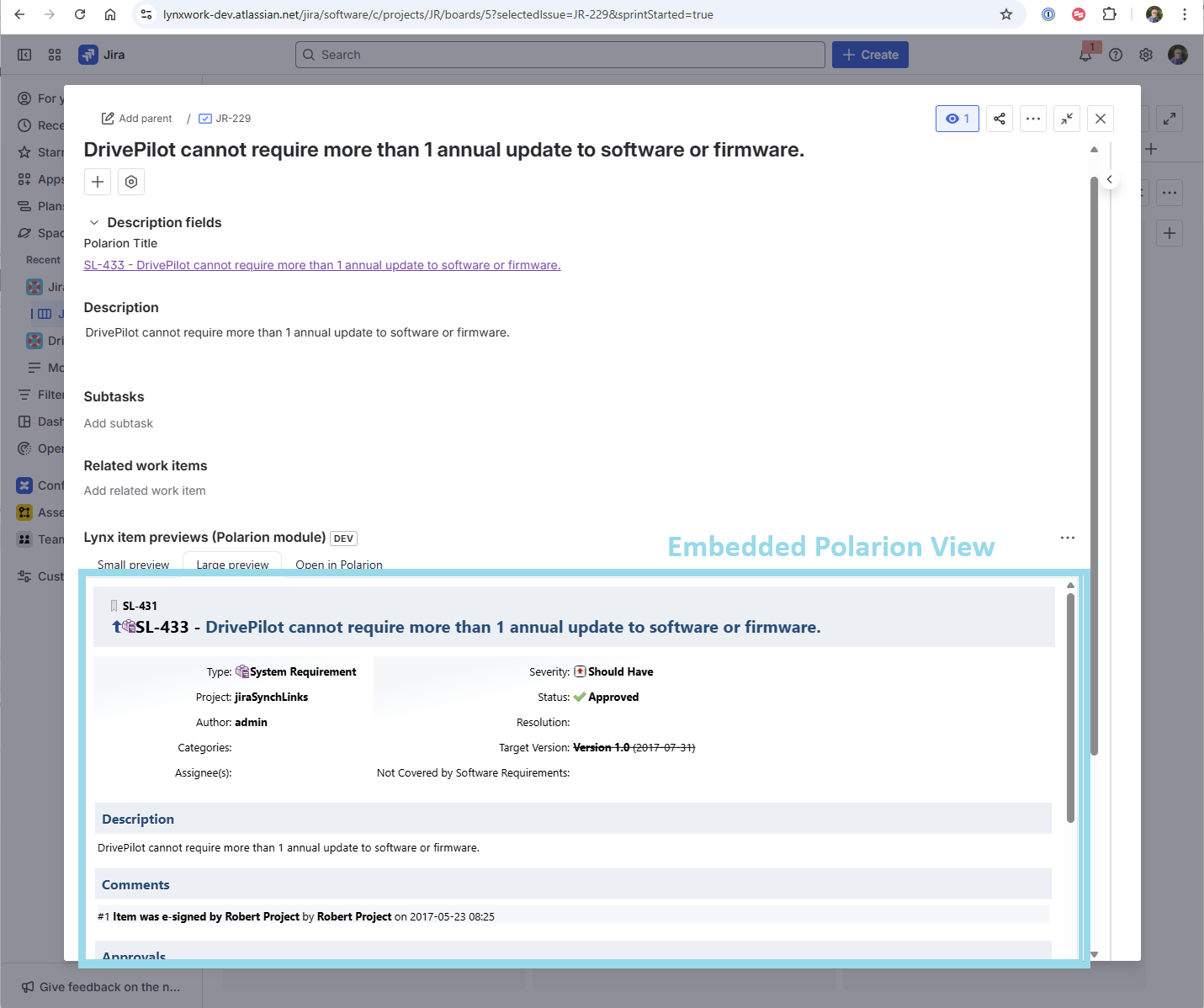Screen dimensions: 1204x1008
Task: Collapse the Description fields section
Action: (x=93, y=221)
